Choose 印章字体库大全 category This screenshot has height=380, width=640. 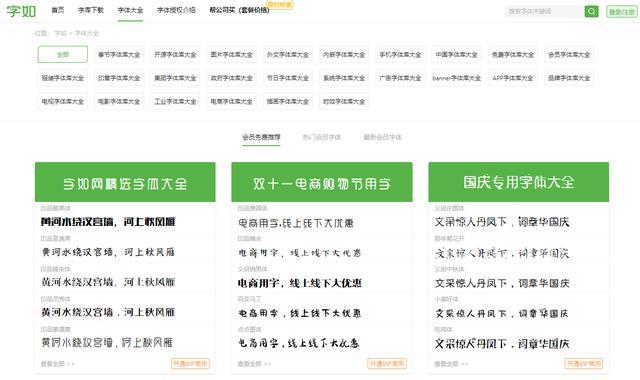(119, 78)
